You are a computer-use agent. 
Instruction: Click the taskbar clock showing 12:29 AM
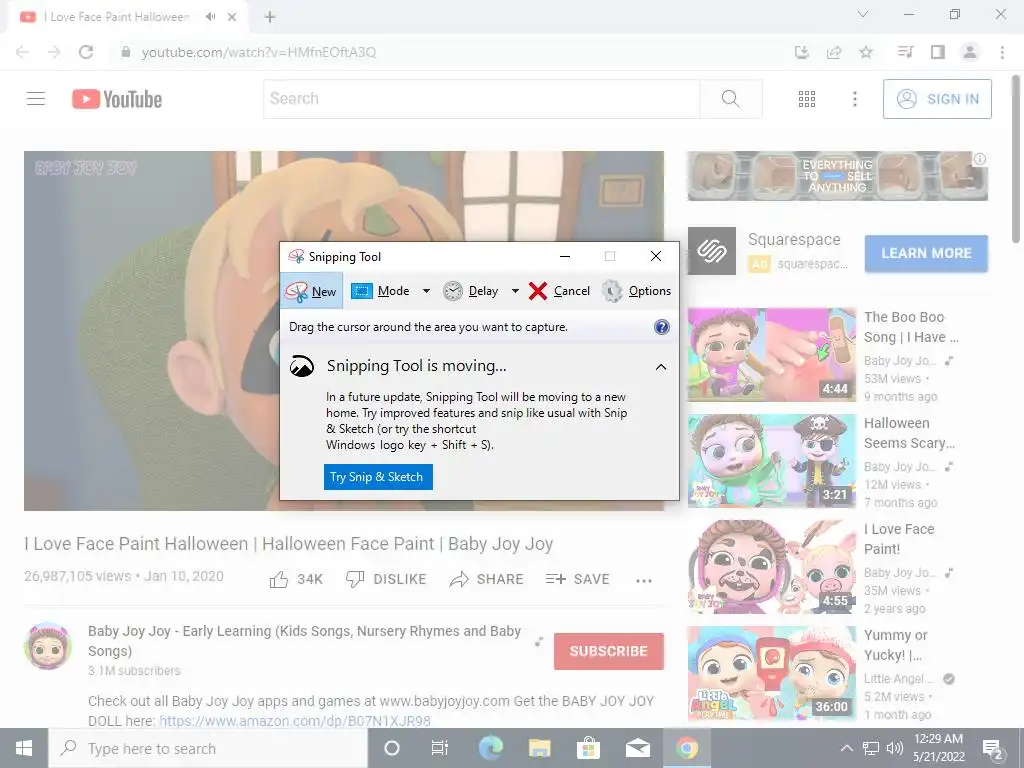(x=938, y=748)
